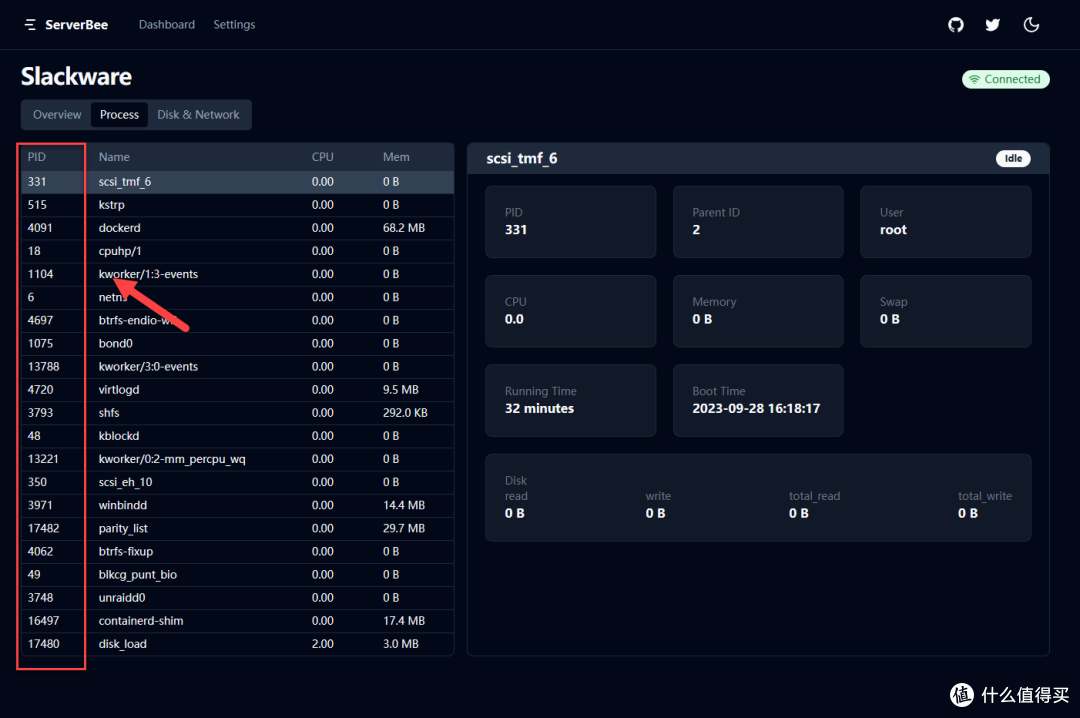
Task: Toggle dark mode with moon icon
Action: click(x=1031, y=25)
